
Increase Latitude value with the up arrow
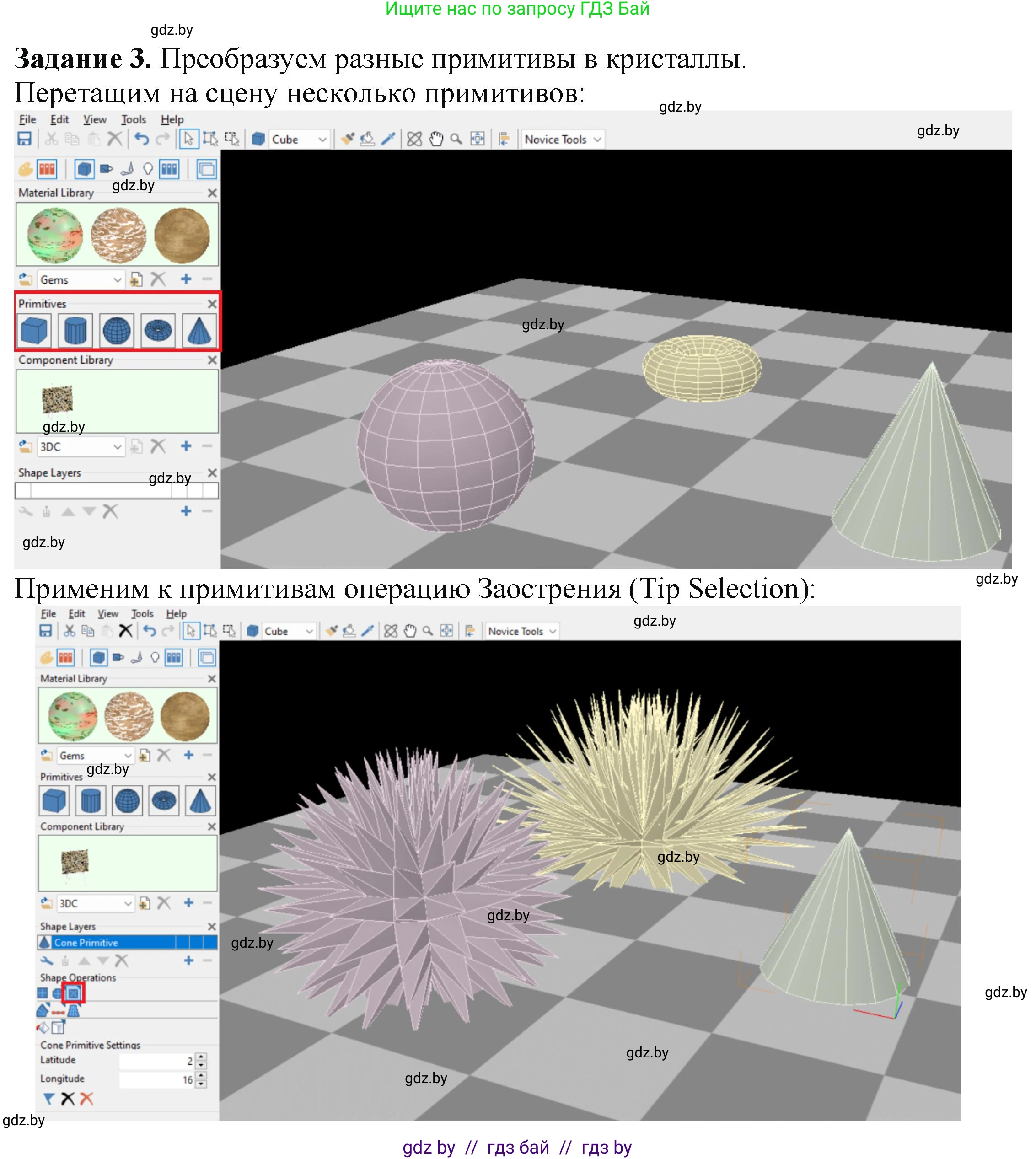[201, 1057]
